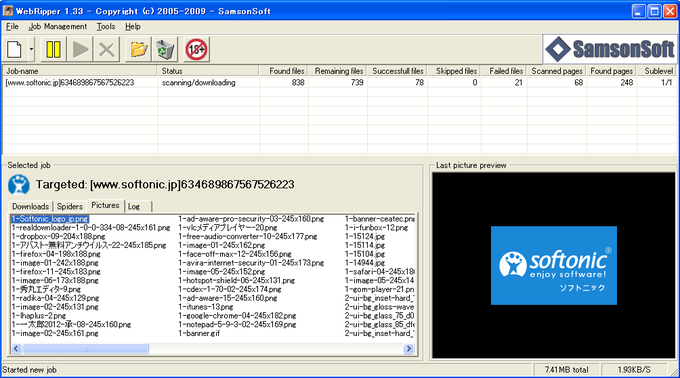Viewport: 680px width, 378px height.
Task: Select 1-avira-internet-security-01-245x173.png
Action: point(251,263)
